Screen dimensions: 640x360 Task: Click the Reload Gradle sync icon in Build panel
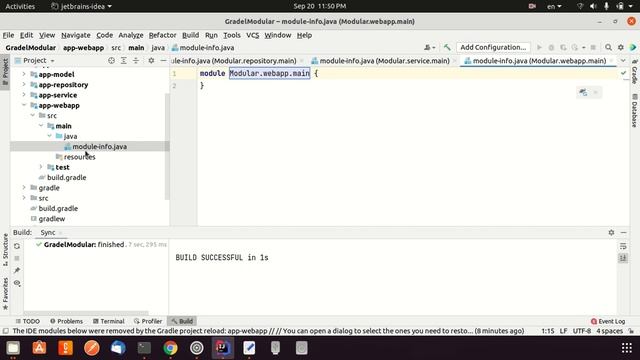[17, 246]
